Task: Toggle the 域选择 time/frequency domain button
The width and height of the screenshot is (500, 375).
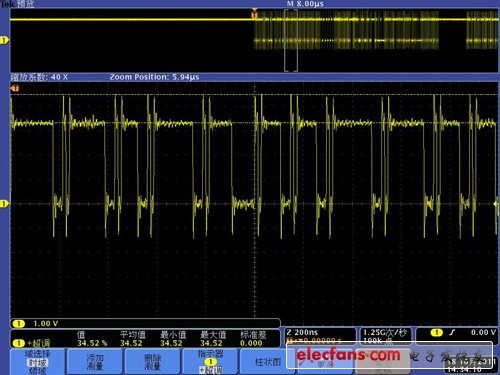Action: [x=37, y=362]
